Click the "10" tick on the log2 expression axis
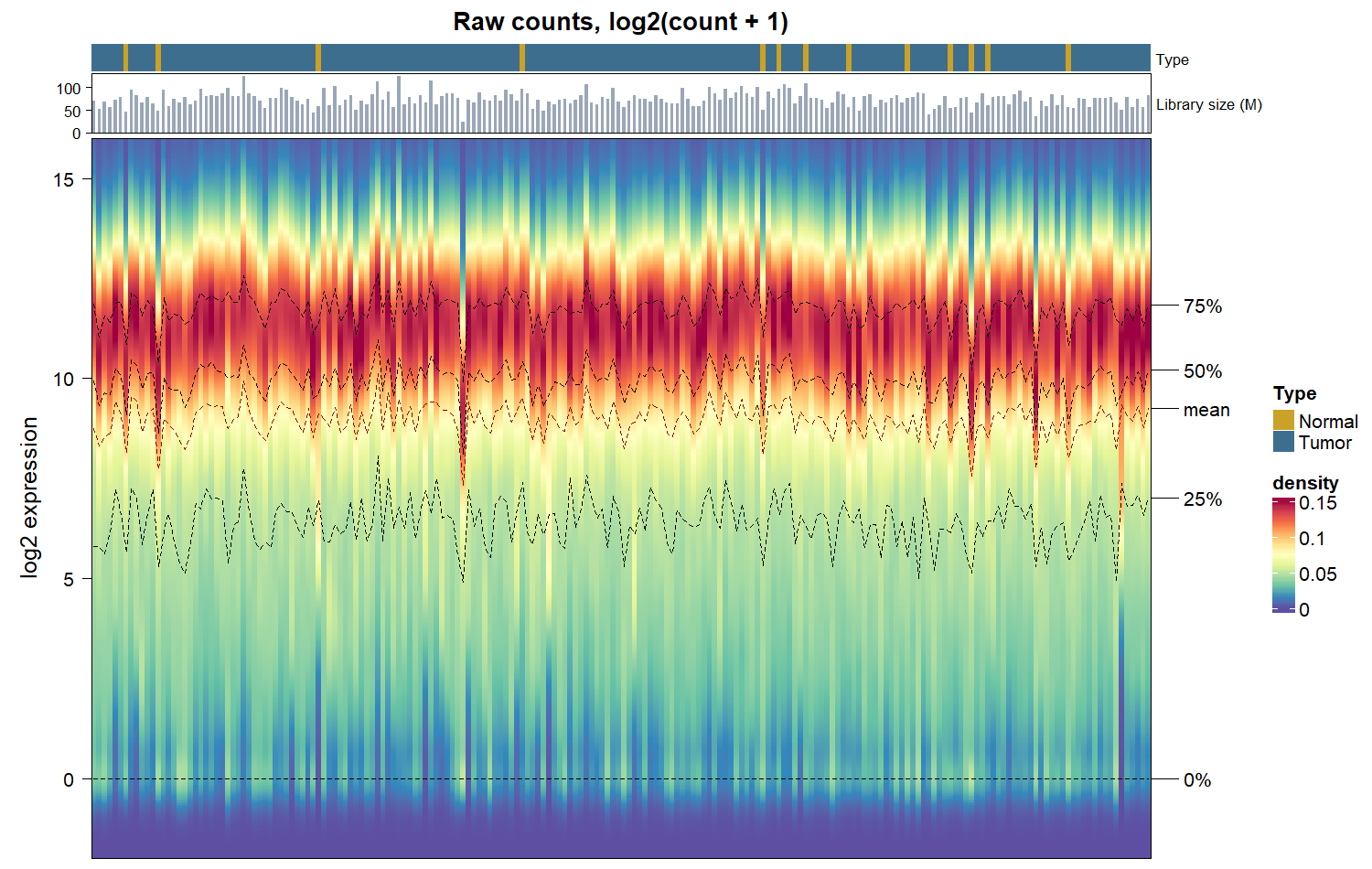Image resolution: width=1372 pixels, height=869 pixels. (x=63, y=379)
